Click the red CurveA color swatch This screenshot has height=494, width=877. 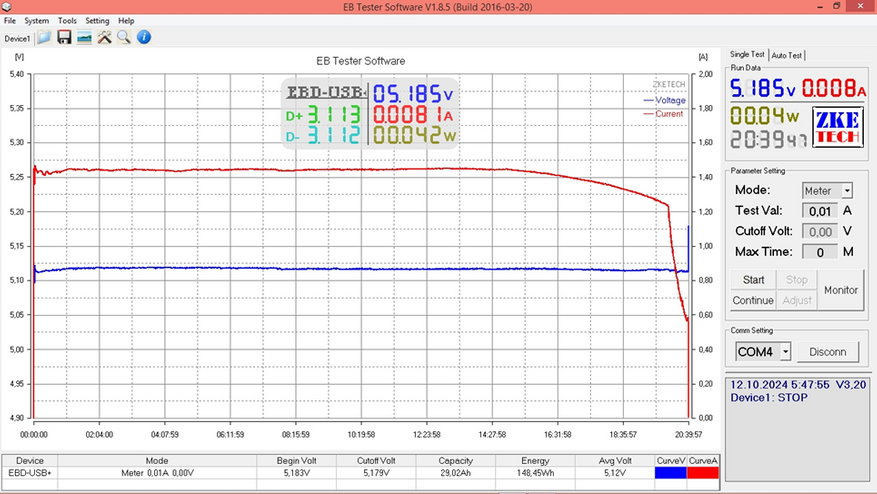(x=703, y=473)
